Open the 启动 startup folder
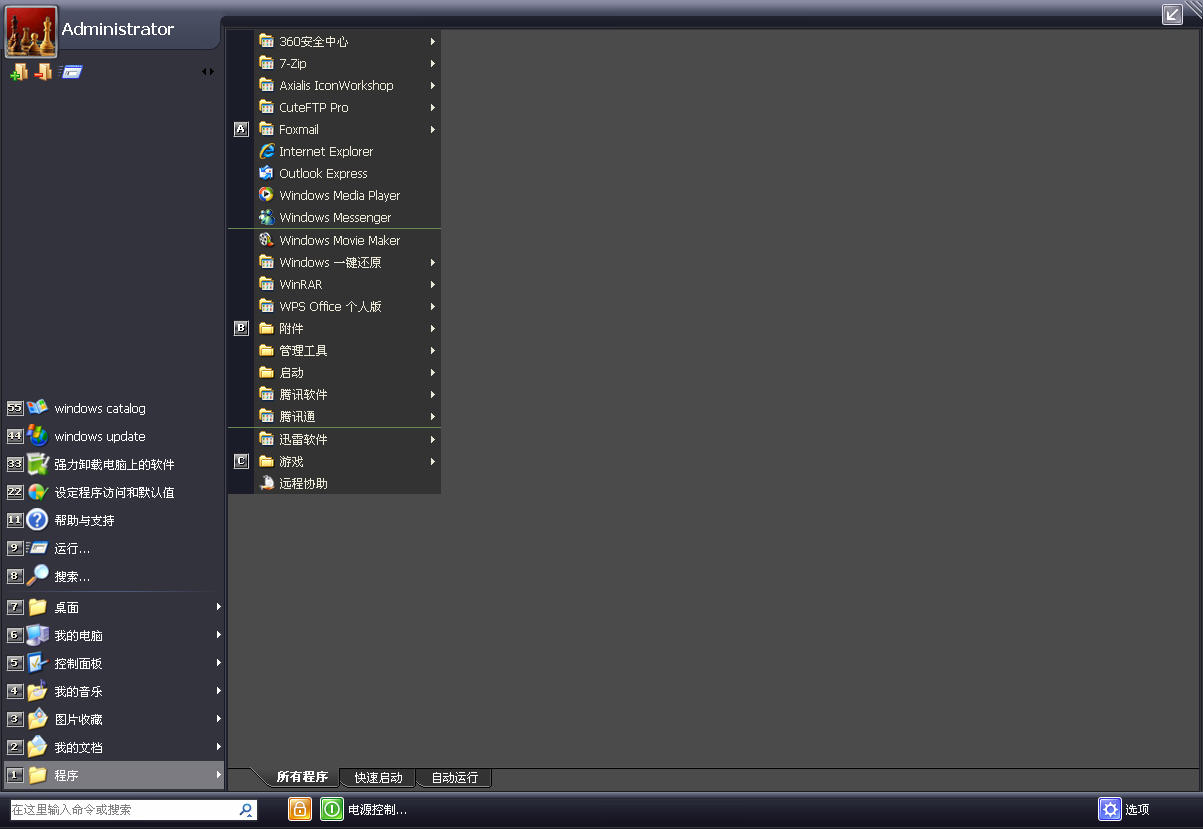Image resolution: width=1203 pixels, height=829 pixels. 348,372
